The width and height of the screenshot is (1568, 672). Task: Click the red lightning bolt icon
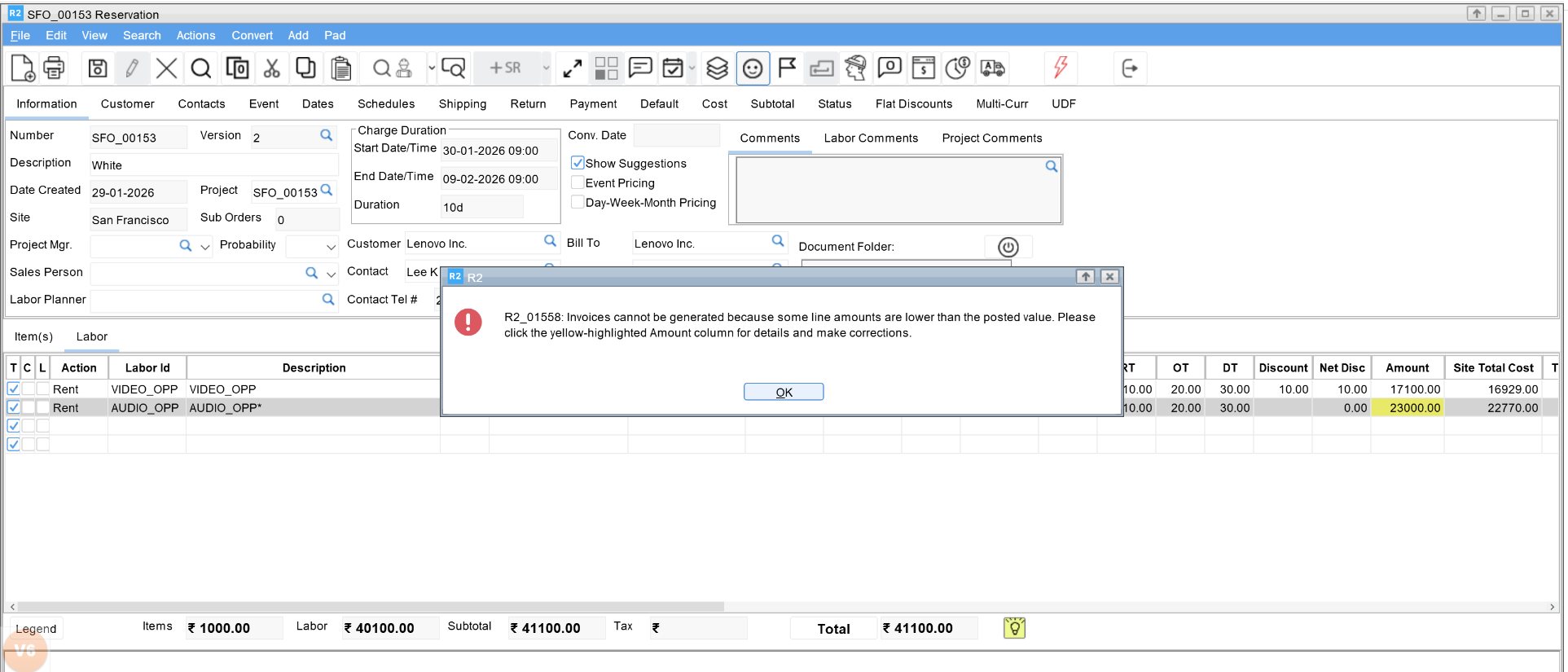(1061, 68)
